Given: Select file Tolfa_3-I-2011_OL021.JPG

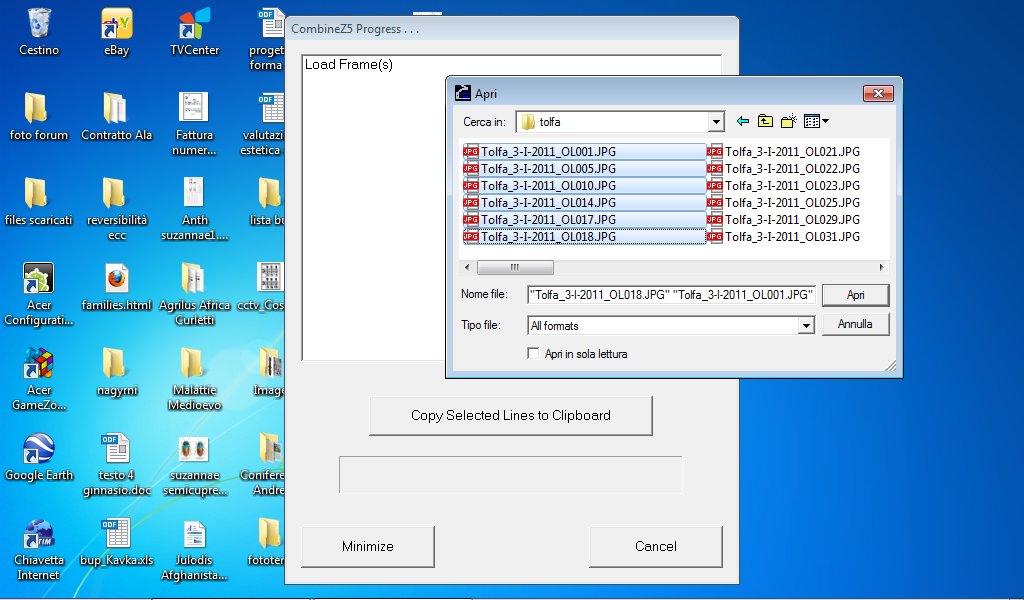Looking at the screenshot, I should click(791, 152).
